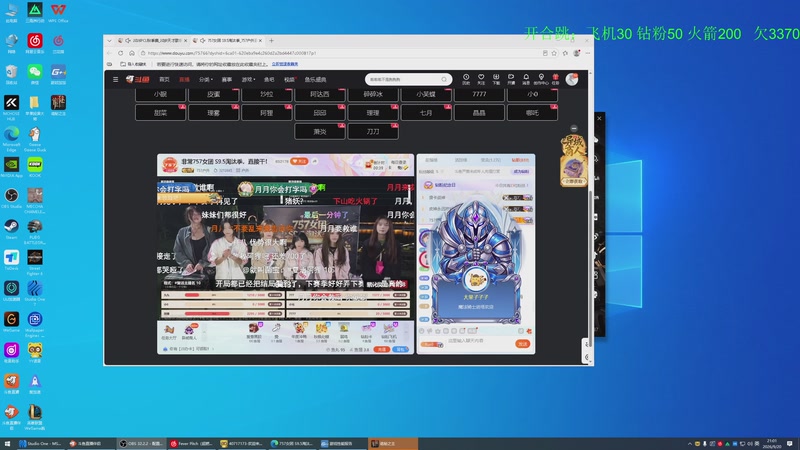Click the orange 发送 send button in chat
800x450 pixels.
point(523,344)
